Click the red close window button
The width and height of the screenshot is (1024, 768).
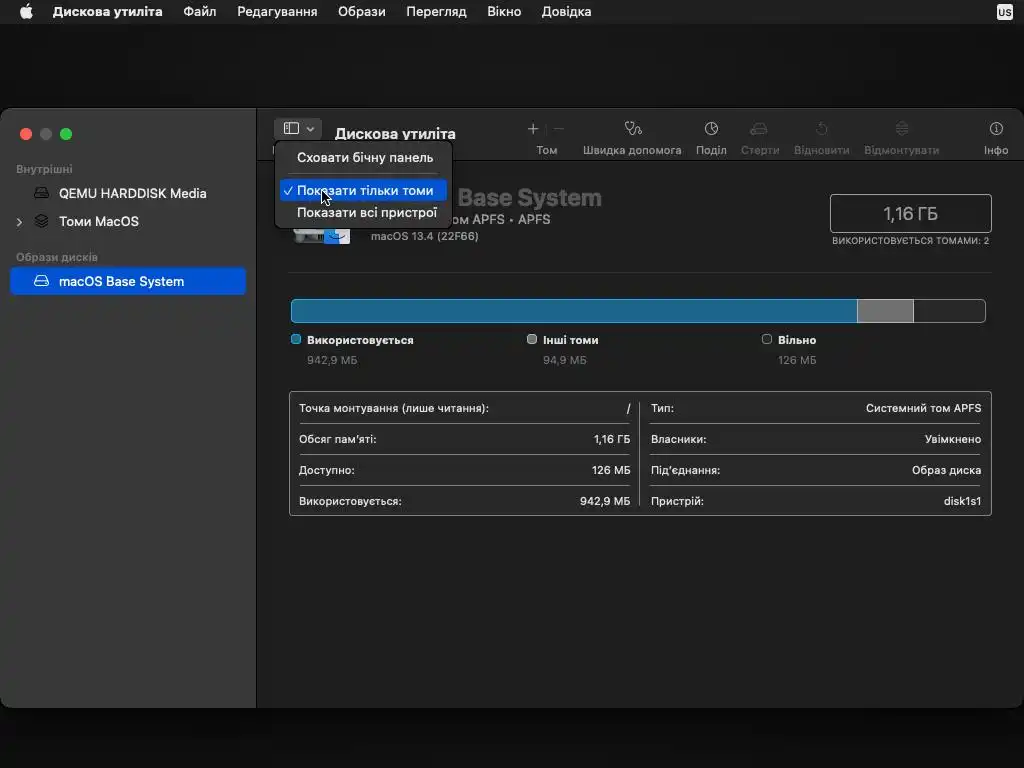click(x=26, y=134)
